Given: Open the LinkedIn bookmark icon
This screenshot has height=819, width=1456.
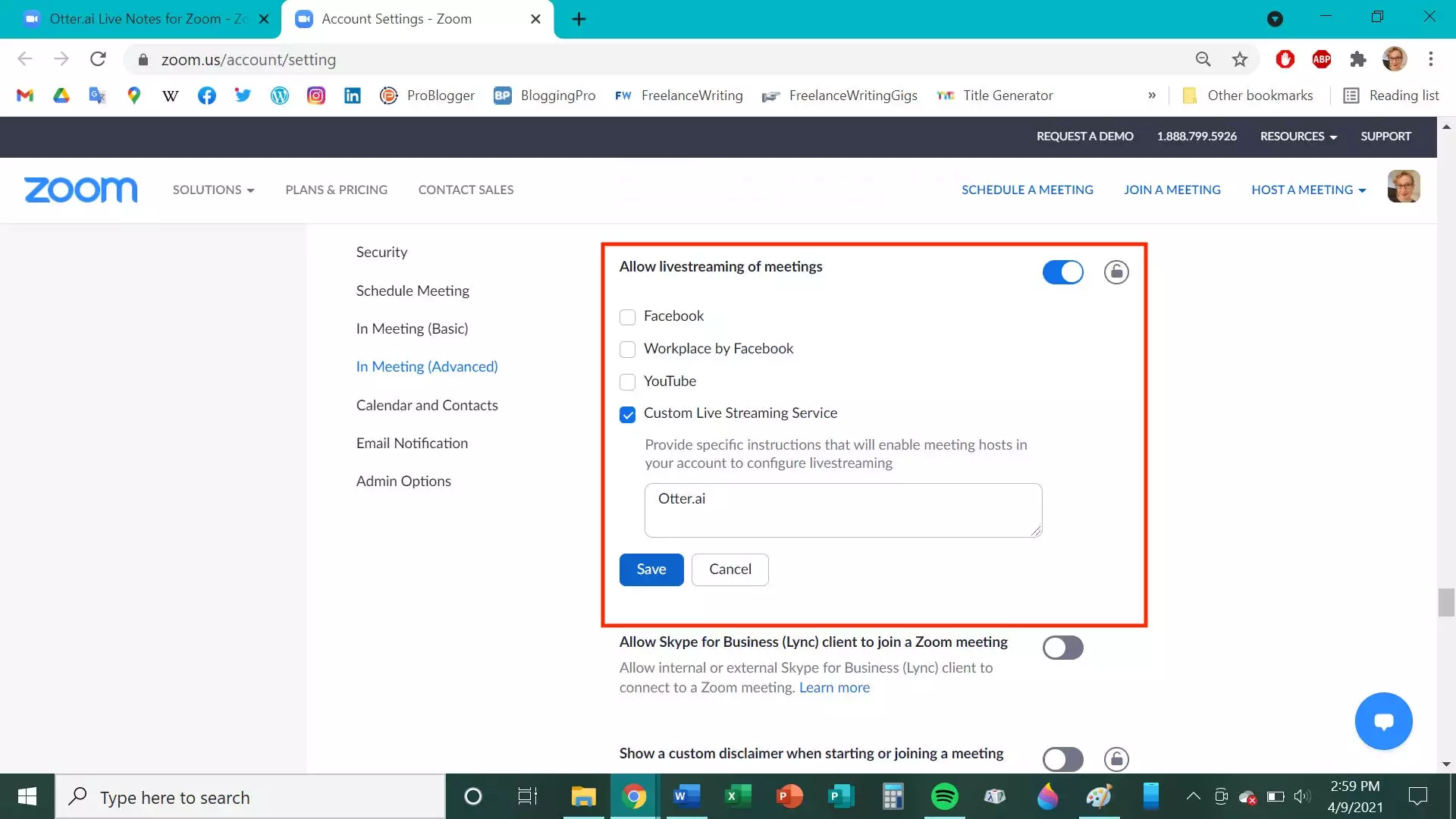Looking at the screenshot, I should point(353,96).
